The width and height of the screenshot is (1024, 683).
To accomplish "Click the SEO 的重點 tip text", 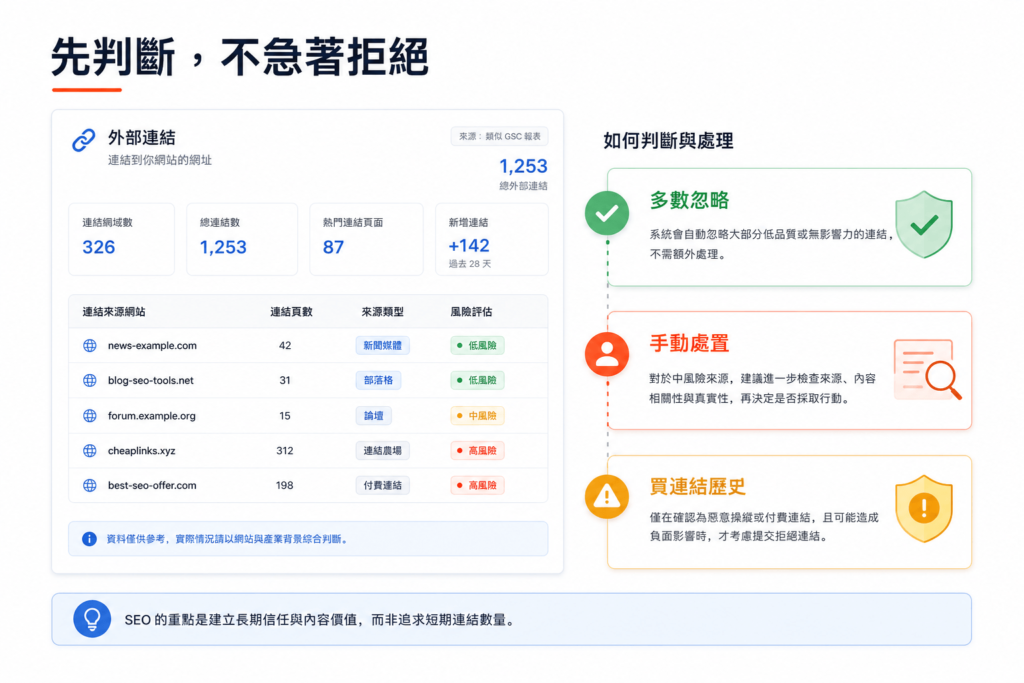I will (319, 620).
